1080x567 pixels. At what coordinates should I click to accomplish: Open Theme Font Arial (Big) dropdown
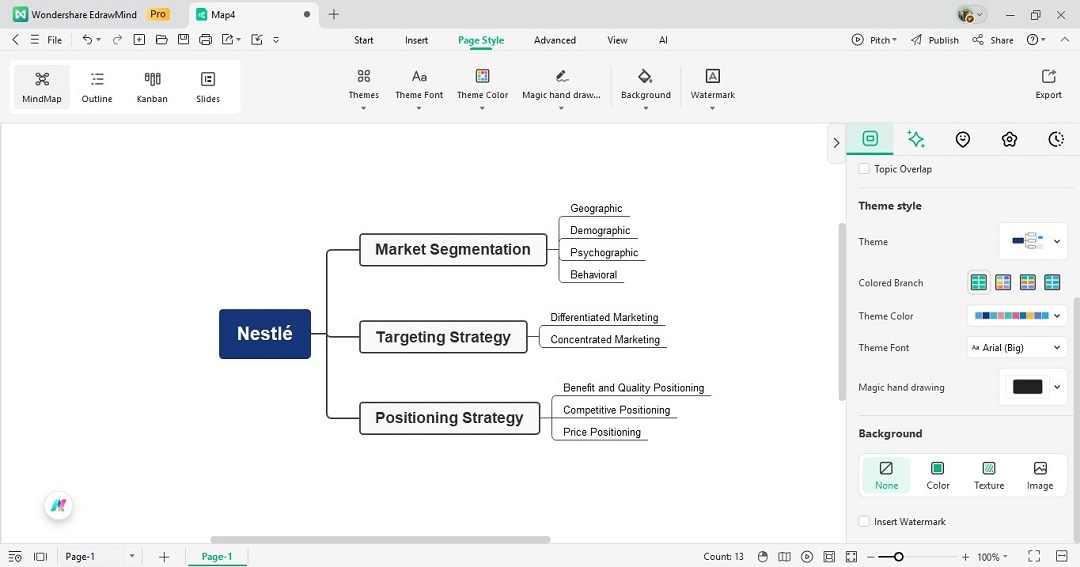point(1017,347)
